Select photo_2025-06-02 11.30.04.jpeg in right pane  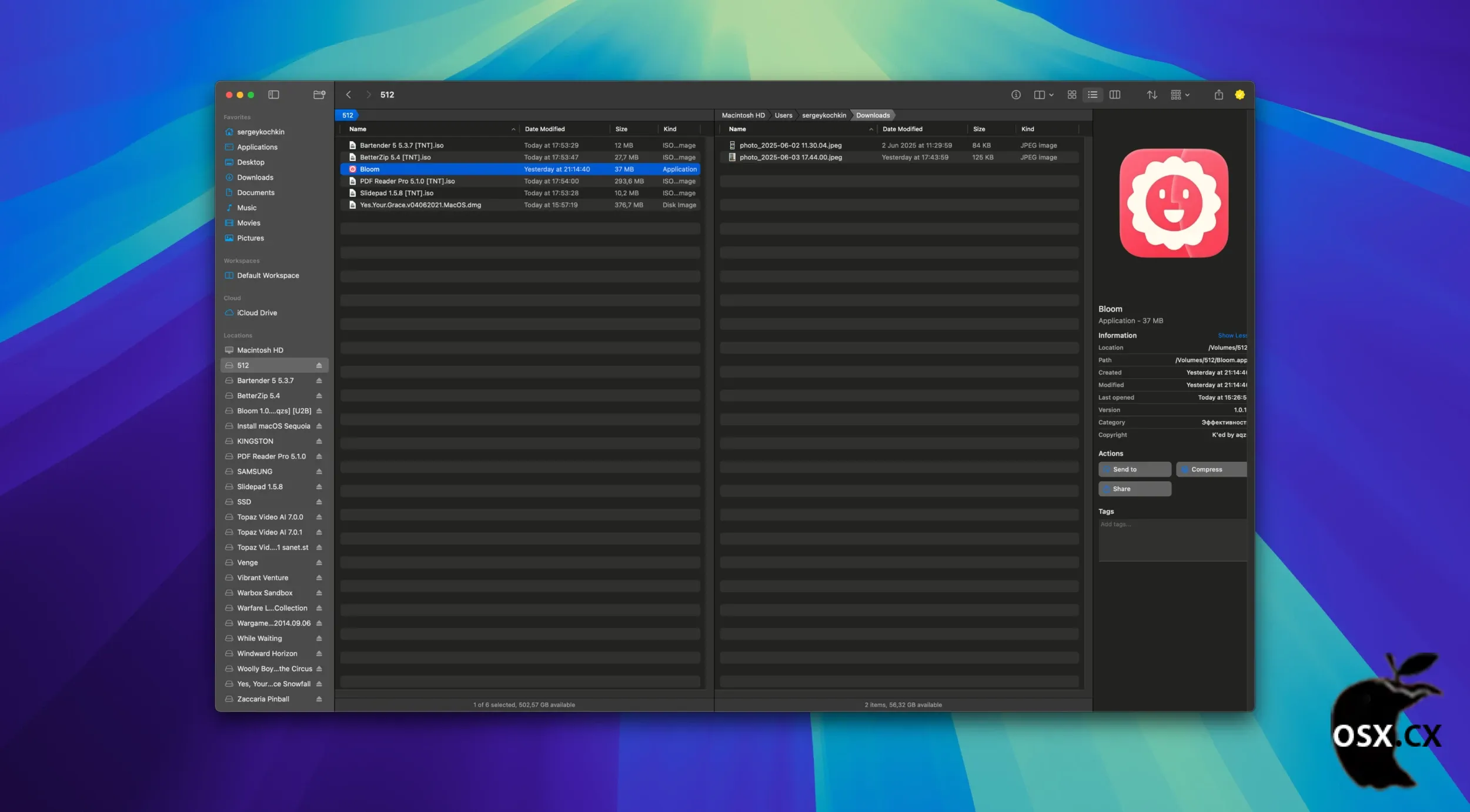point(900,146)
